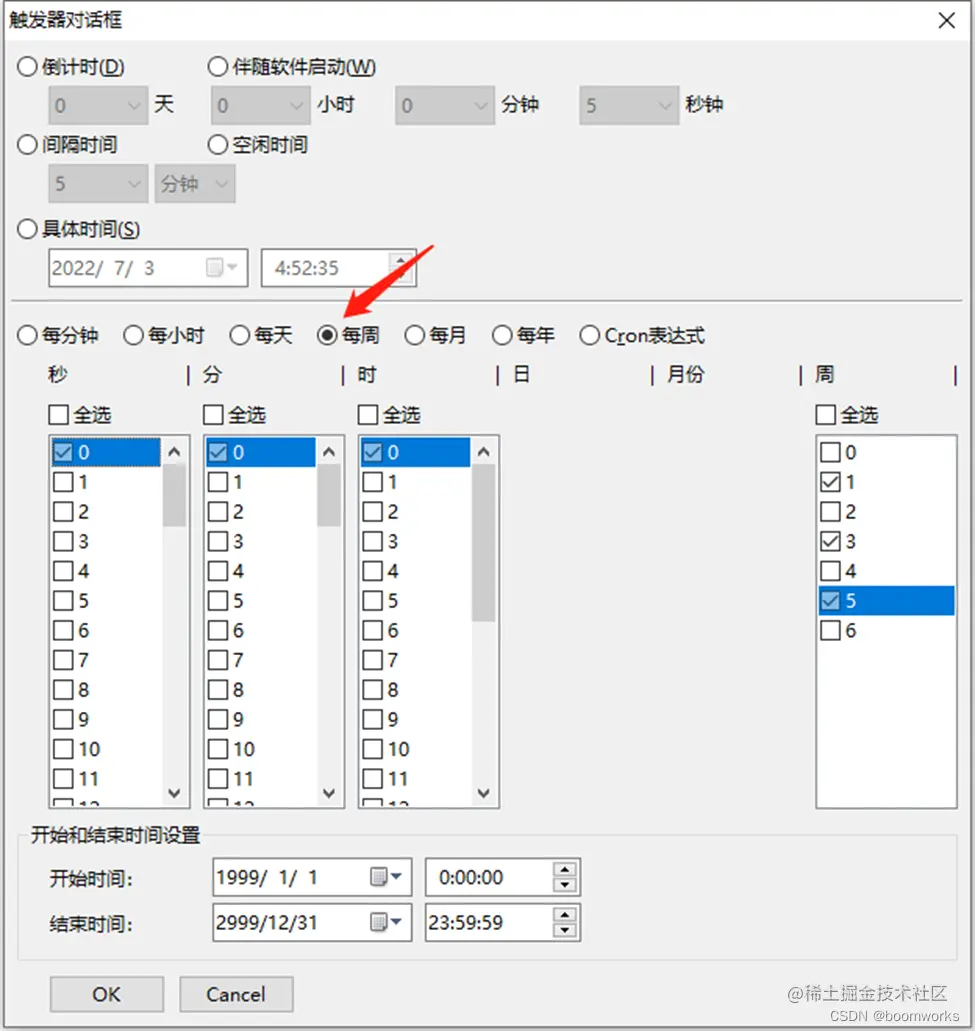Image resolution: width=975 pixels, height=1031 pixels.
Task: Dismiss dialog with Cancel button
Action: click(x=236, y=994)
